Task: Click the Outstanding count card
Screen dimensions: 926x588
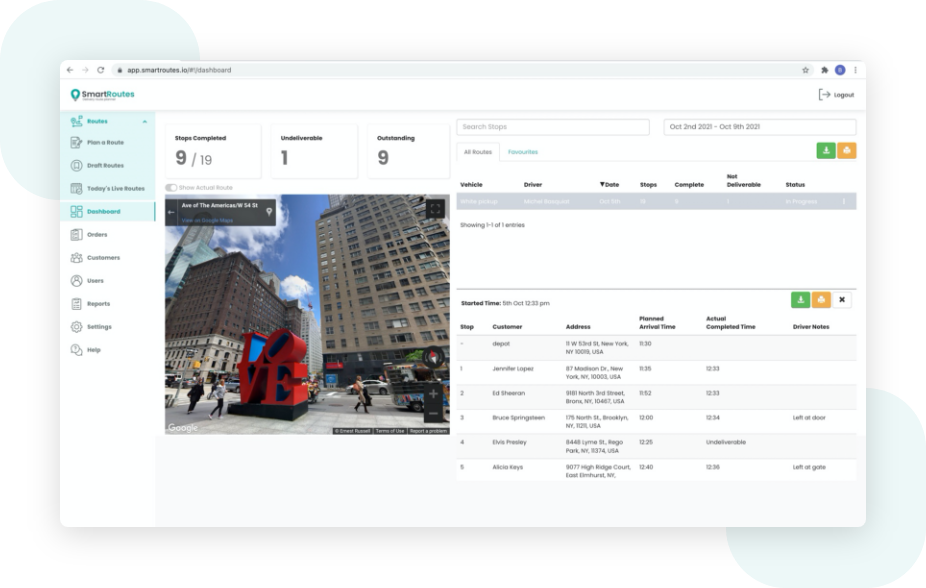Action: [x=409, y=151]
